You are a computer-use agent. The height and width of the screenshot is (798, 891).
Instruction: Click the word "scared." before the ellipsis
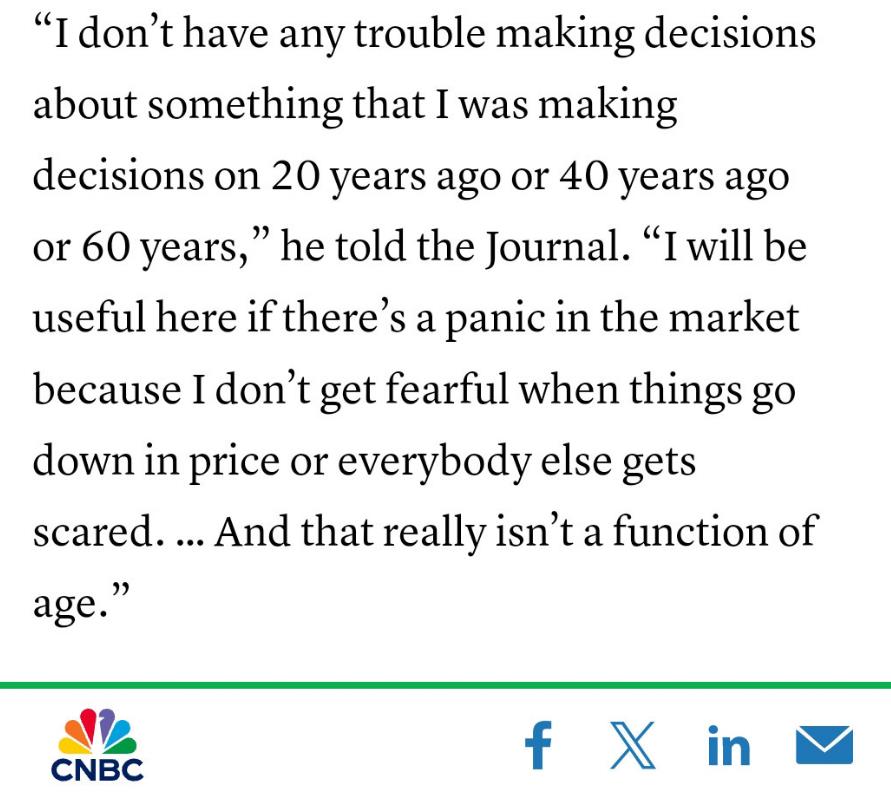(x=94, y=533)
